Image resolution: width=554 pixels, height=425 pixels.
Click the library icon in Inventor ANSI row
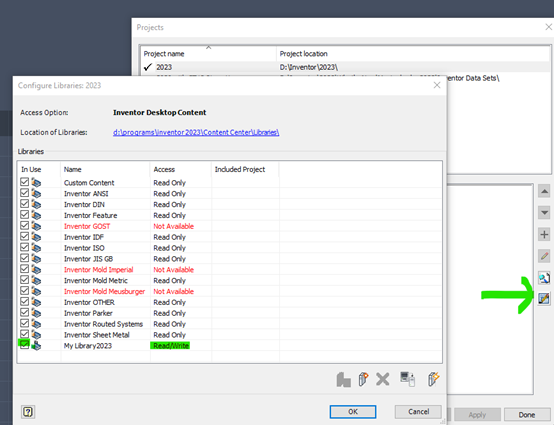[x=36, y=194]
